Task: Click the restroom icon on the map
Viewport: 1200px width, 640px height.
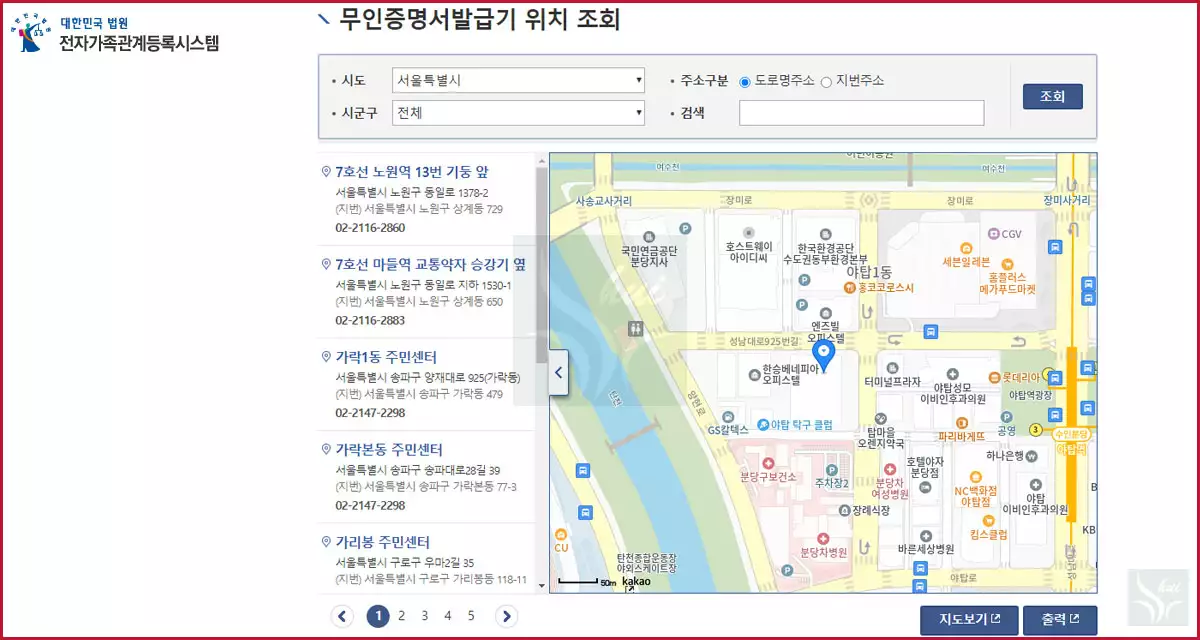Action: pos(637,328)
